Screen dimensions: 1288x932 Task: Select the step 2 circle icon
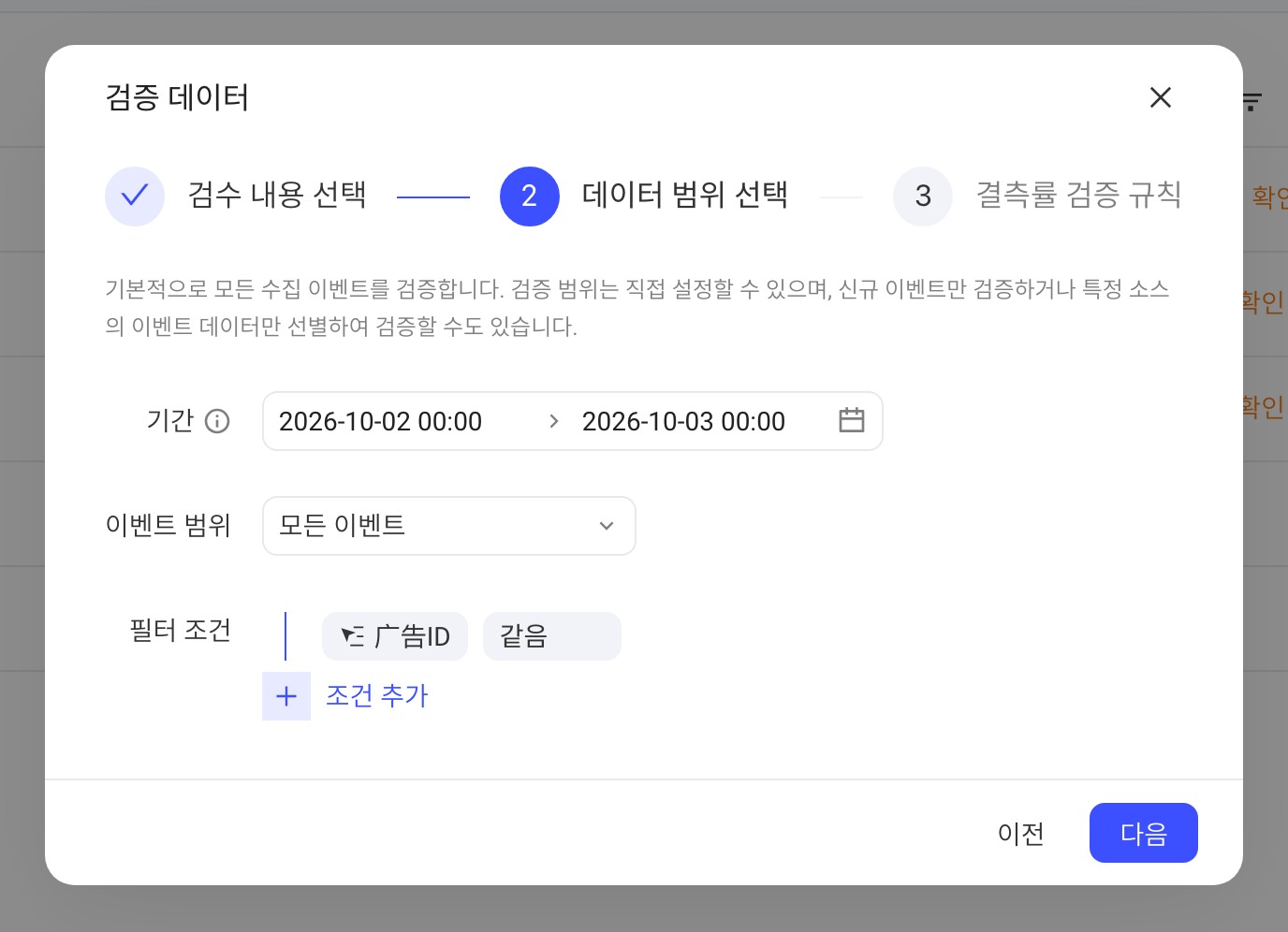[530, 197]
